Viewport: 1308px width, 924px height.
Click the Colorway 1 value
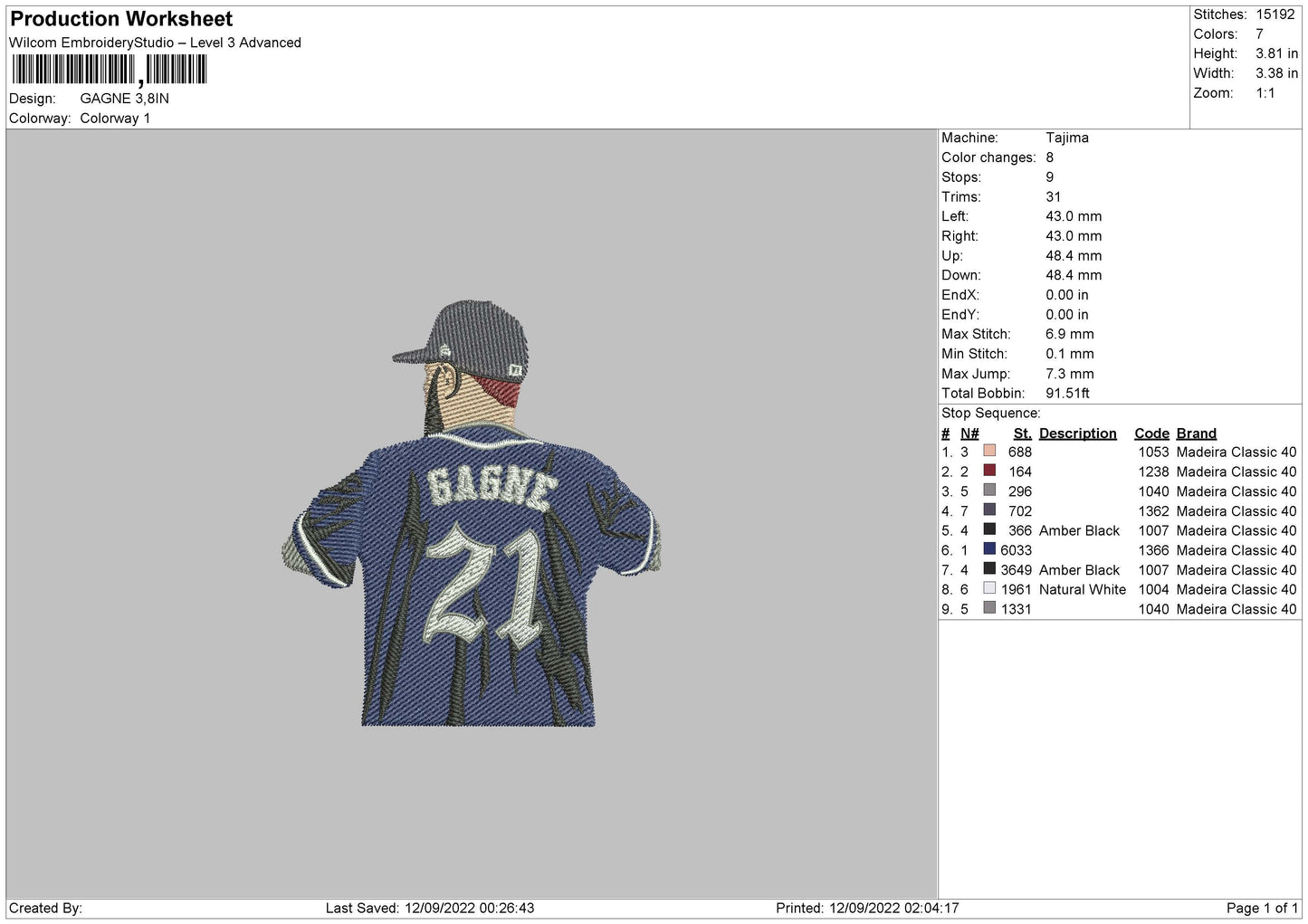click(115, 119)
